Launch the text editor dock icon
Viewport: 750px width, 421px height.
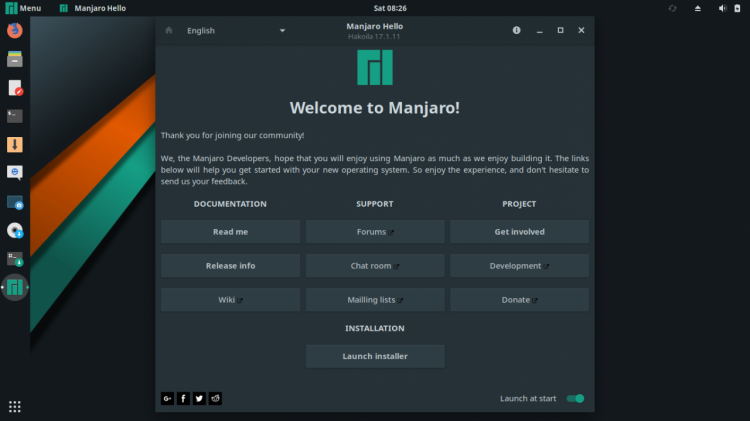(x=15, y=88)
